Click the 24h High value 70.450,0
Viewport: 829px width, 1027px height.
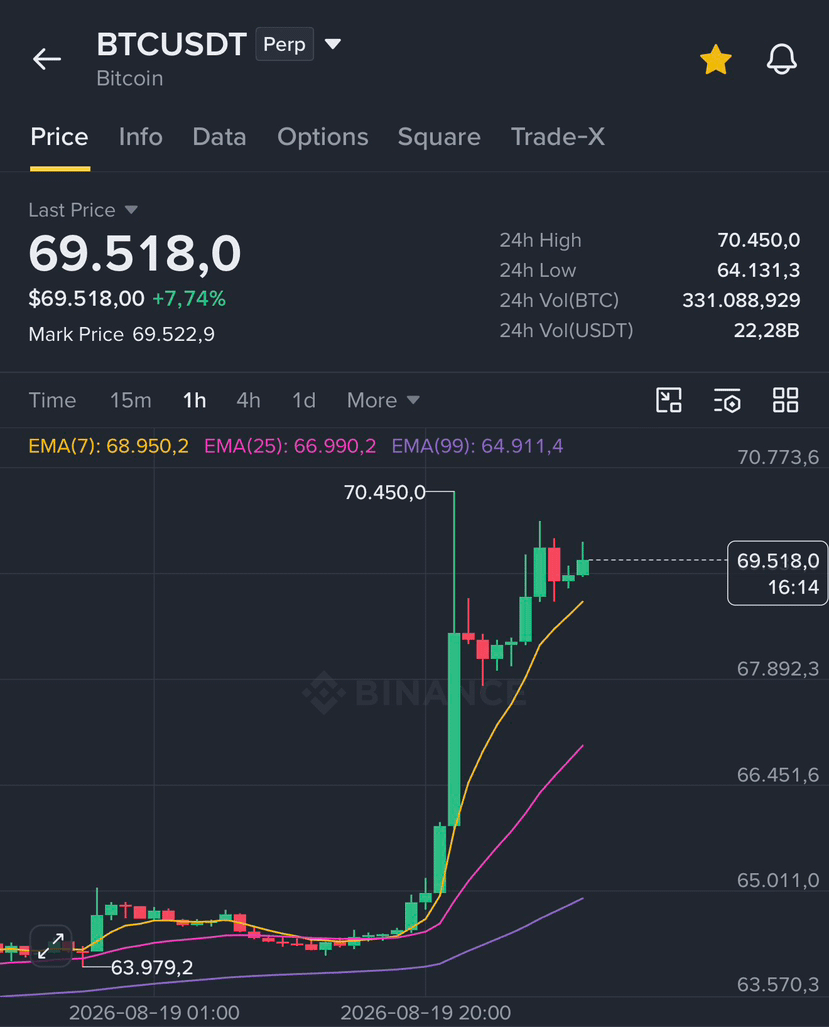click(759, 240)
